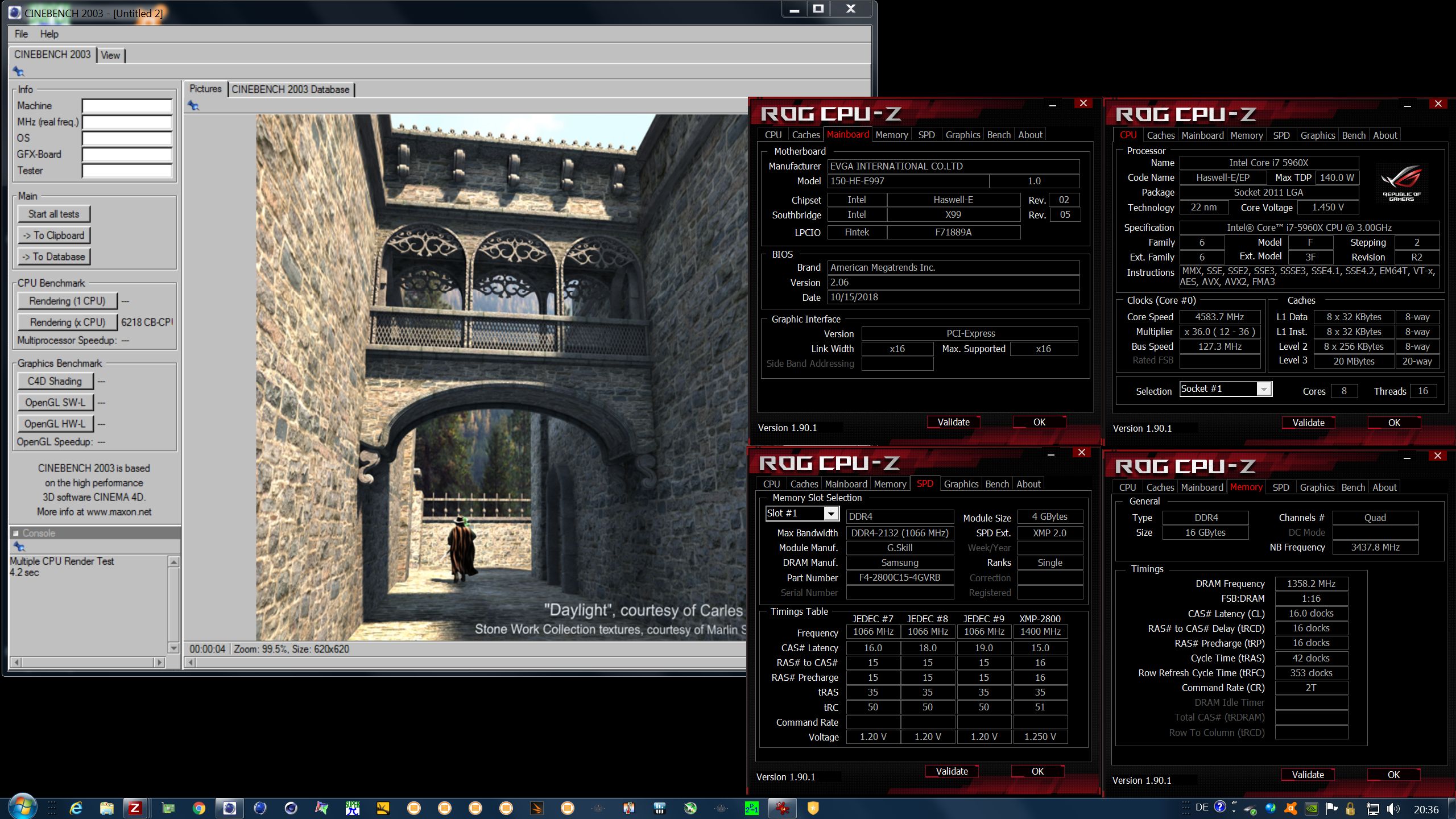
Task: Click the red Z CPU-Z taskbar icon
Action: point(135,808)
